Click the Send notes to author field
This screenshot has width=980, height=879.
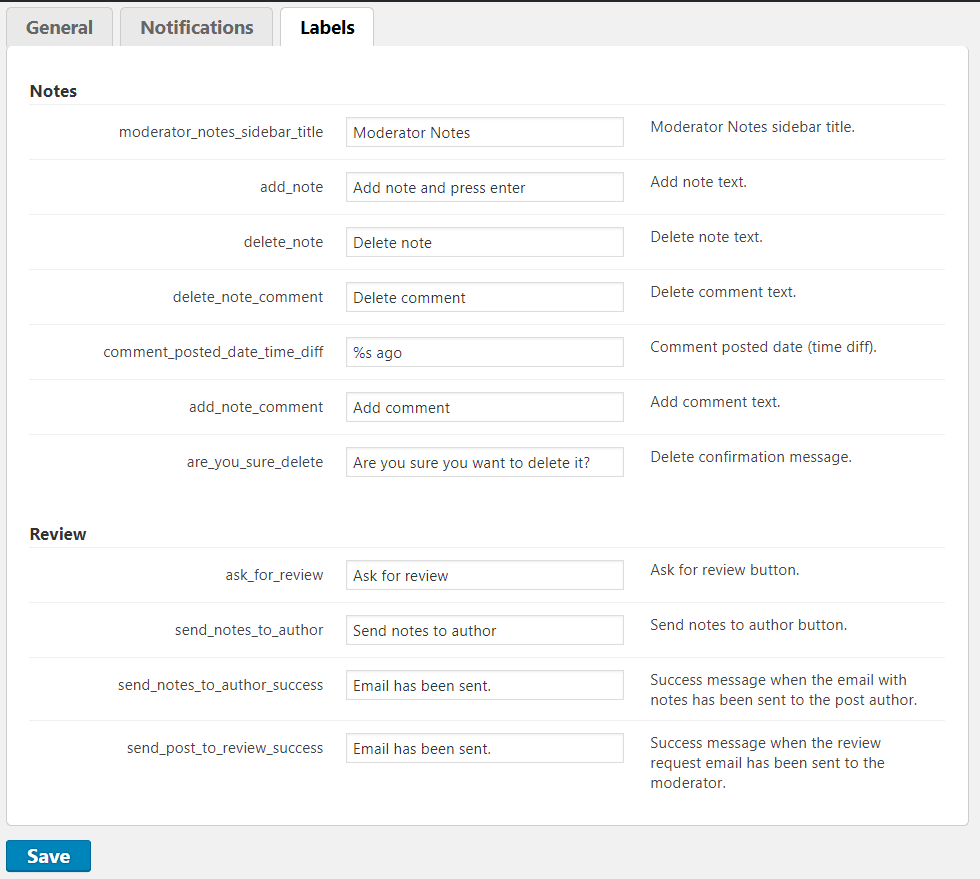[x=484, y=630]
